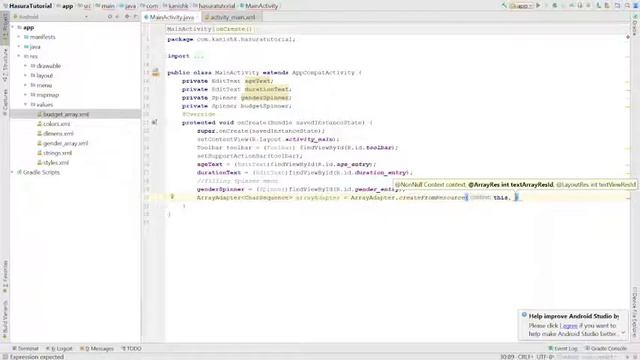Screen dimensions: 640x360
Task: Click the CRLF line separator in status bar
Action: pyautogui.click(x=525, y=357)
